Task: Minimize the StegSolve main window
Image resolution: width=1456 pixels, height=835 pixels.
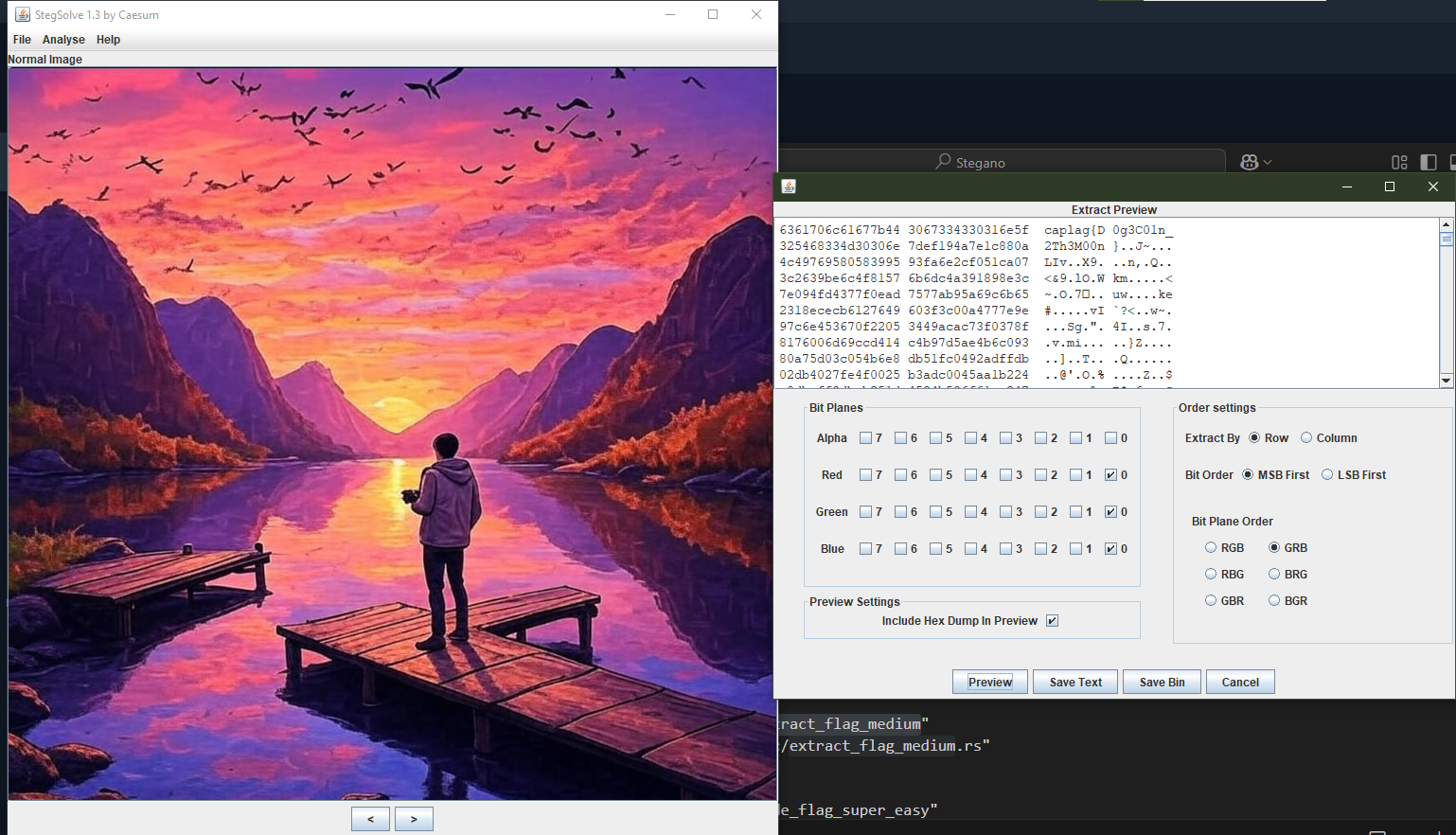Action: [x=670, y=14]
